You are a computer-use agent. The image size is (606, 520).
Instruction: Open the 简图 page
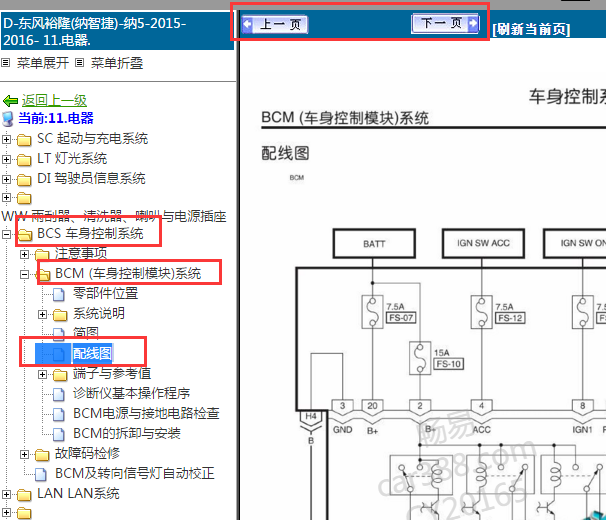click(x=86, y=333)
